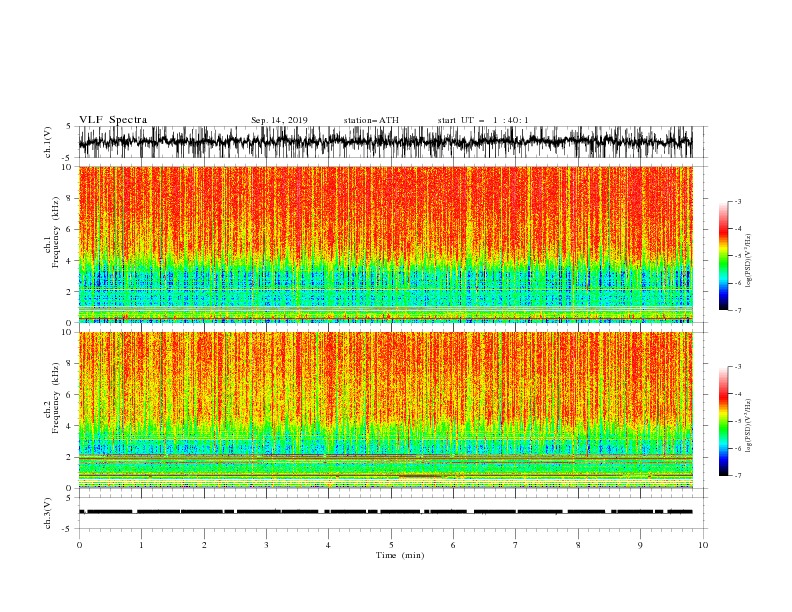Click the 'ch.1(V)' waveform axis label

(48, 142)
